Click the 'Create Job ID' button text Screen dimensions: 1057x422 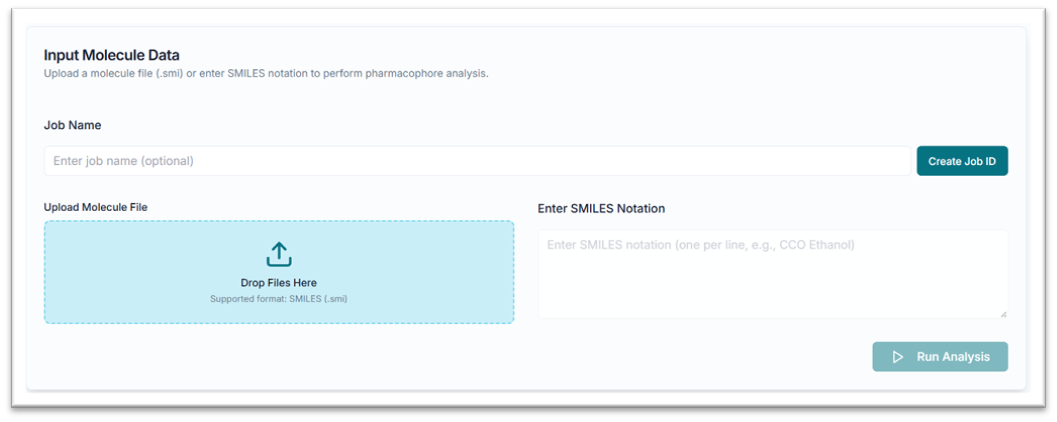tap(962, 161)
